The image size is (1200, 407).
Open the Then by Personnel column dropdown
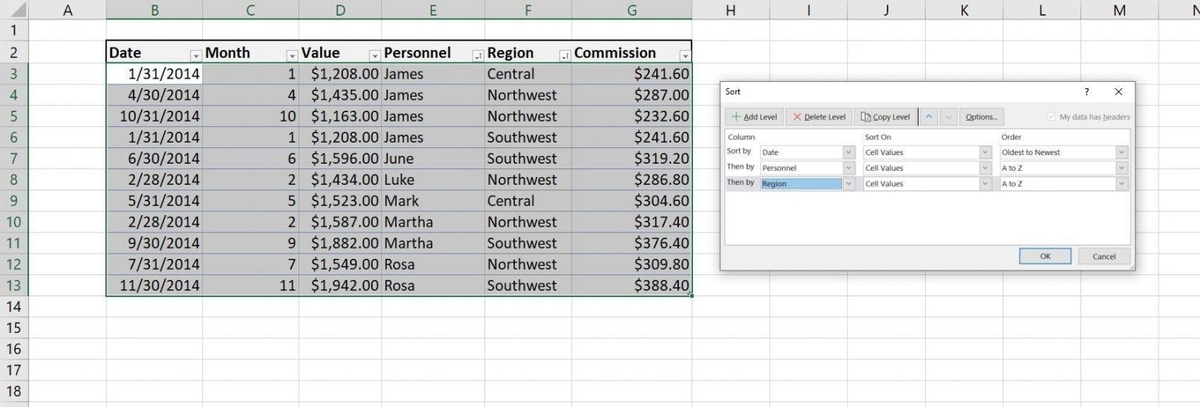point(849,168)
